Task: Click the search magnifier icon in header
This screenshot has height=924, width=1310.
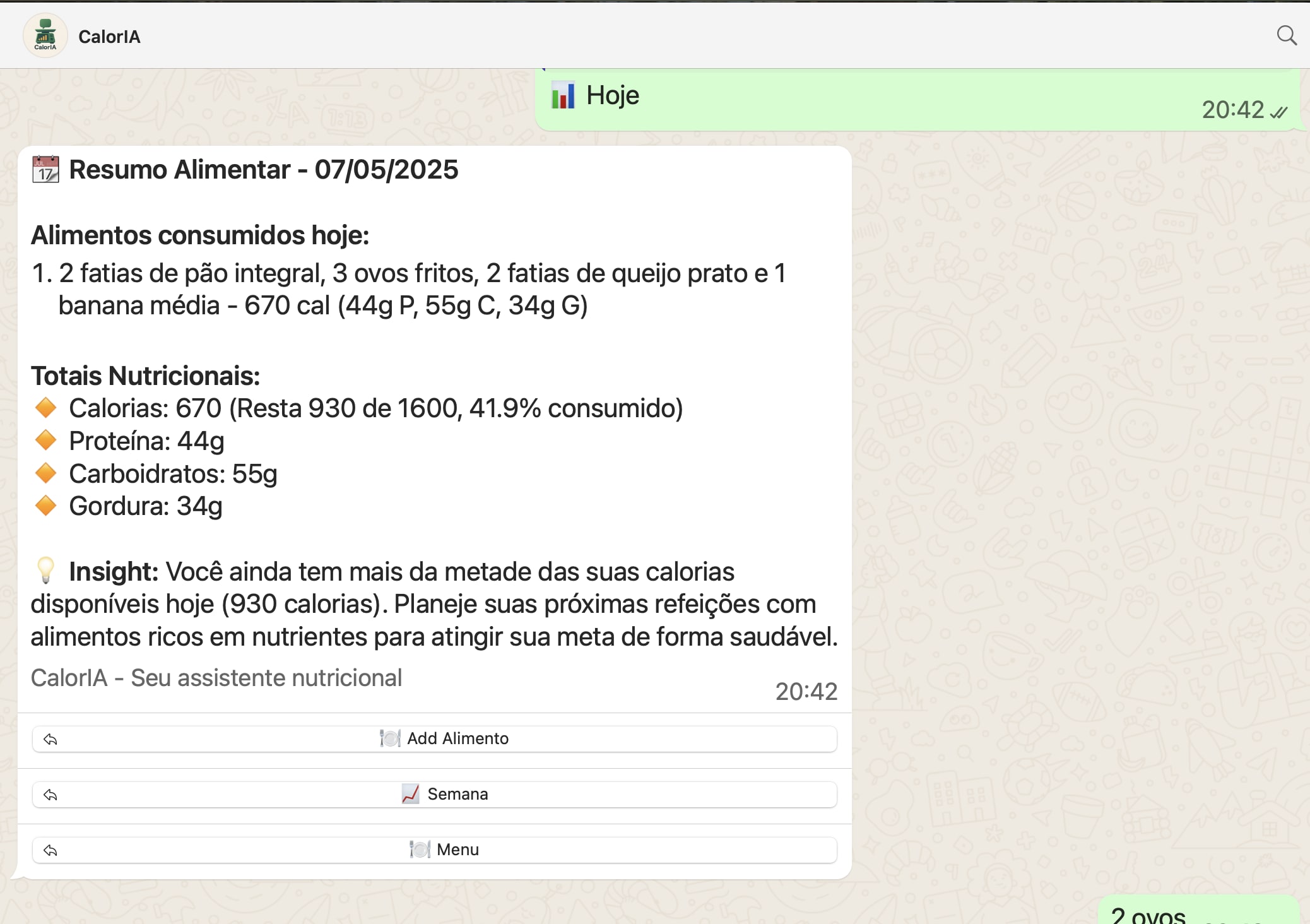Action: (1286, 35)
